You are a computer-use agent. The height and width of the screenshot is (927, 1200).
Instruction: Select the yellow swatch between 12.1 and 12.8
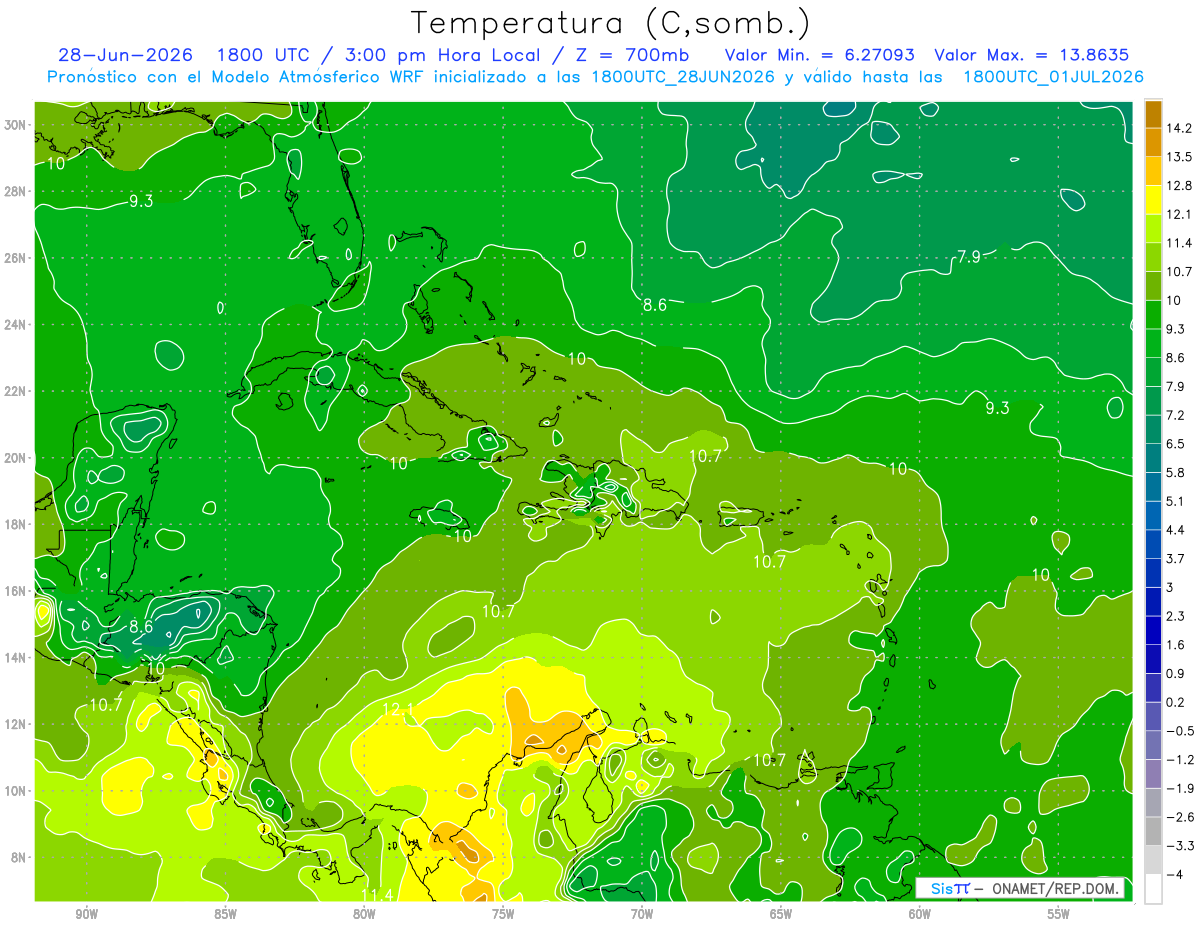coord(1153,200)
